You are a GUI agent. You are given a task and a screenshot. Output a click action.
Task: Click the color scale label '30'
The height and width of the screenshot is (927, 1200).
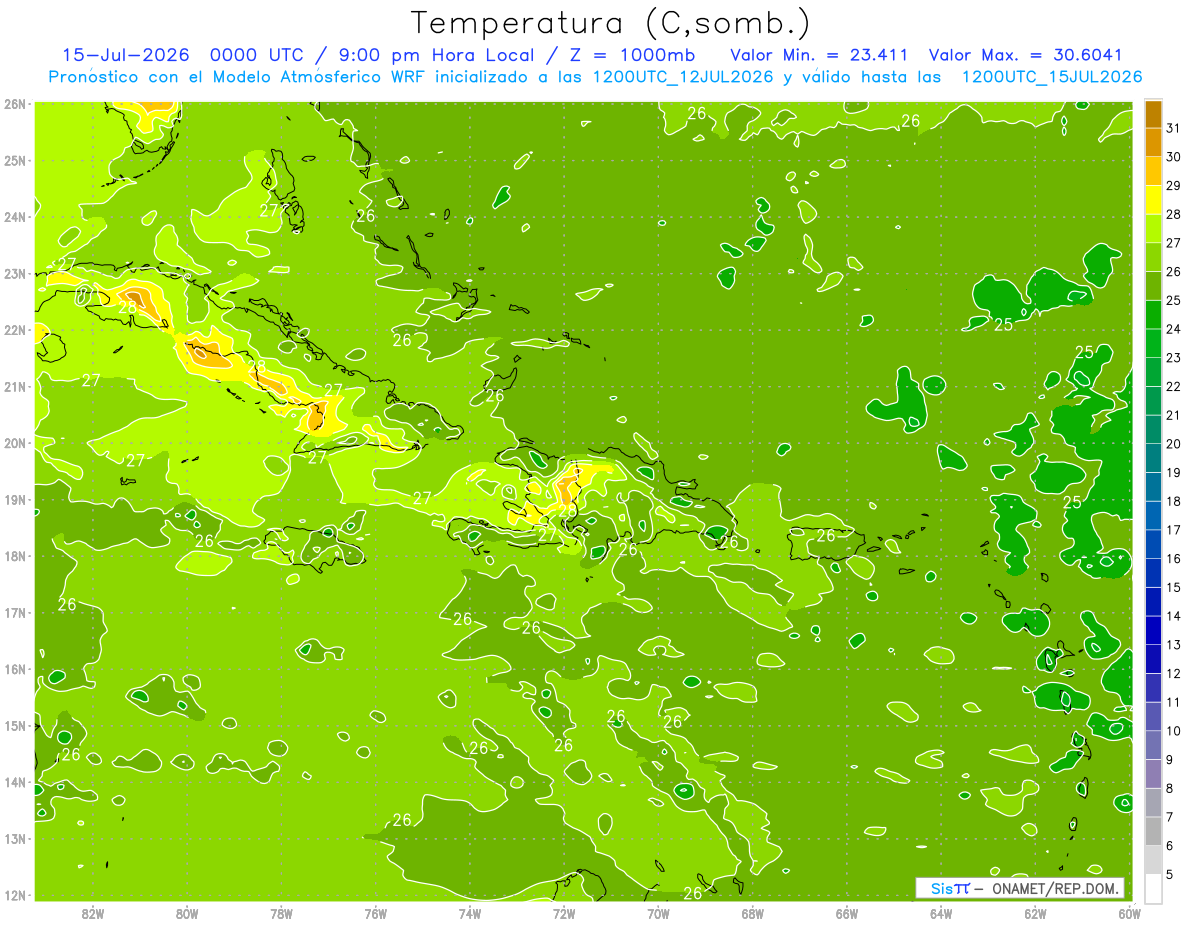[x=1174, y=157]
